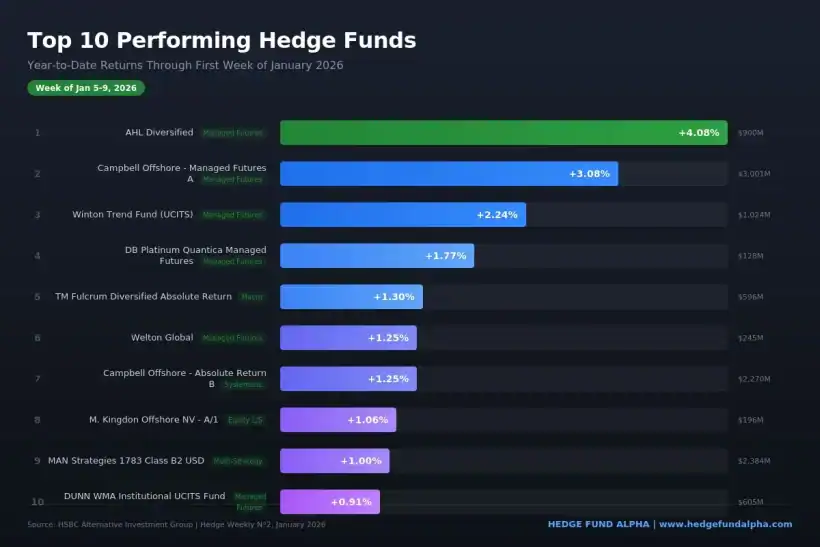820x547 pixels.
Task: Open the www.hedgefundalpha.com link
Action: click(725, 524)
